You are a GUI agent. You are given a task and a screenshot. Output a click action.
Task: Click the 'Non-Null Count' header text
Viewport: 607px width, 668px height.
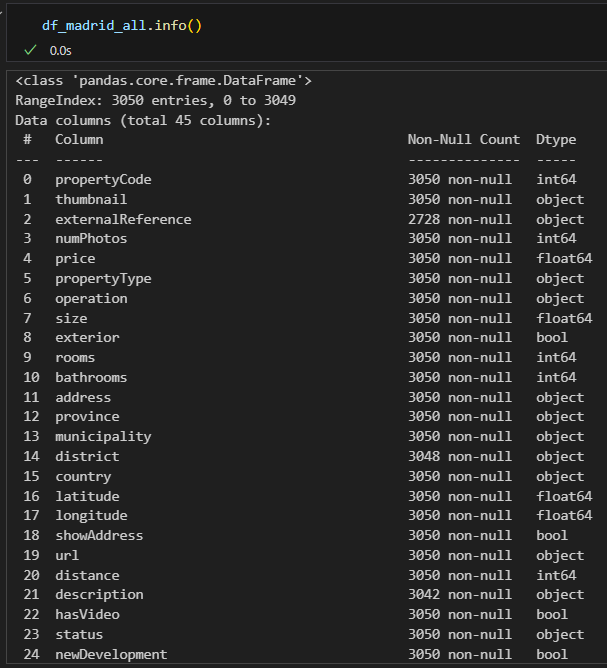pos(463,139)
